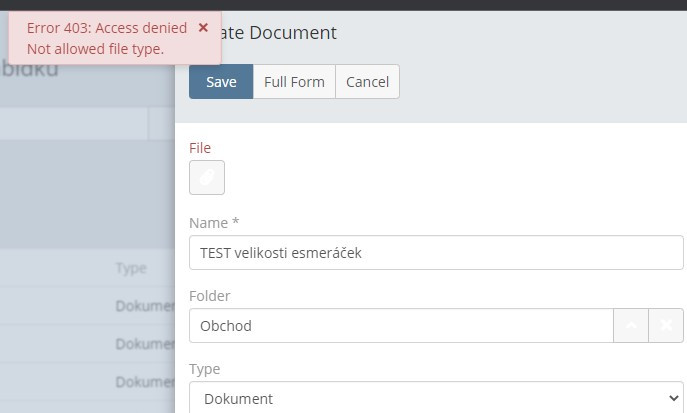The height and width of the screenshot is (413, 687).
Task: Dismiss the Error 403 notification
Action: tap(203, 28)
